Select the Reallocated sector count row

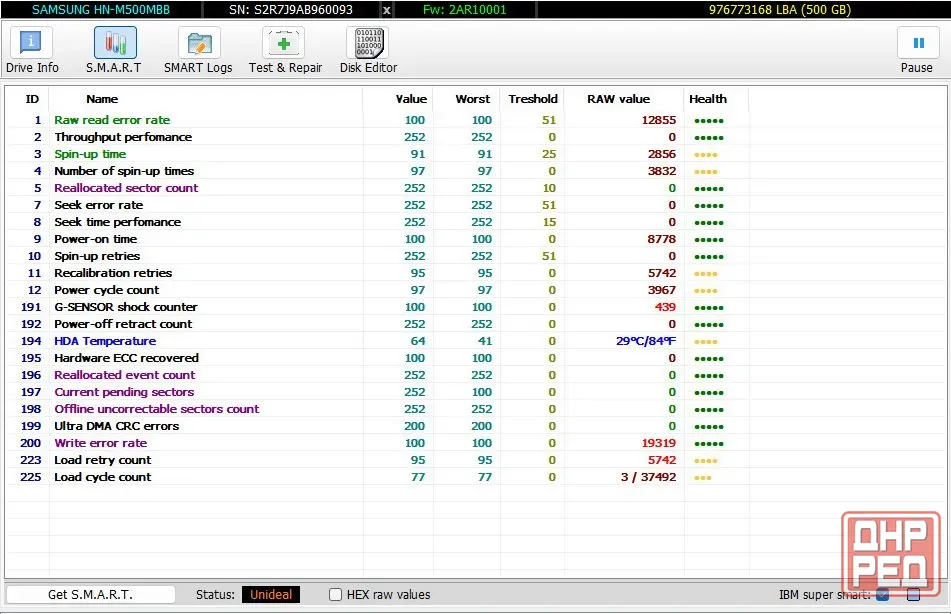tap(377, 188)
